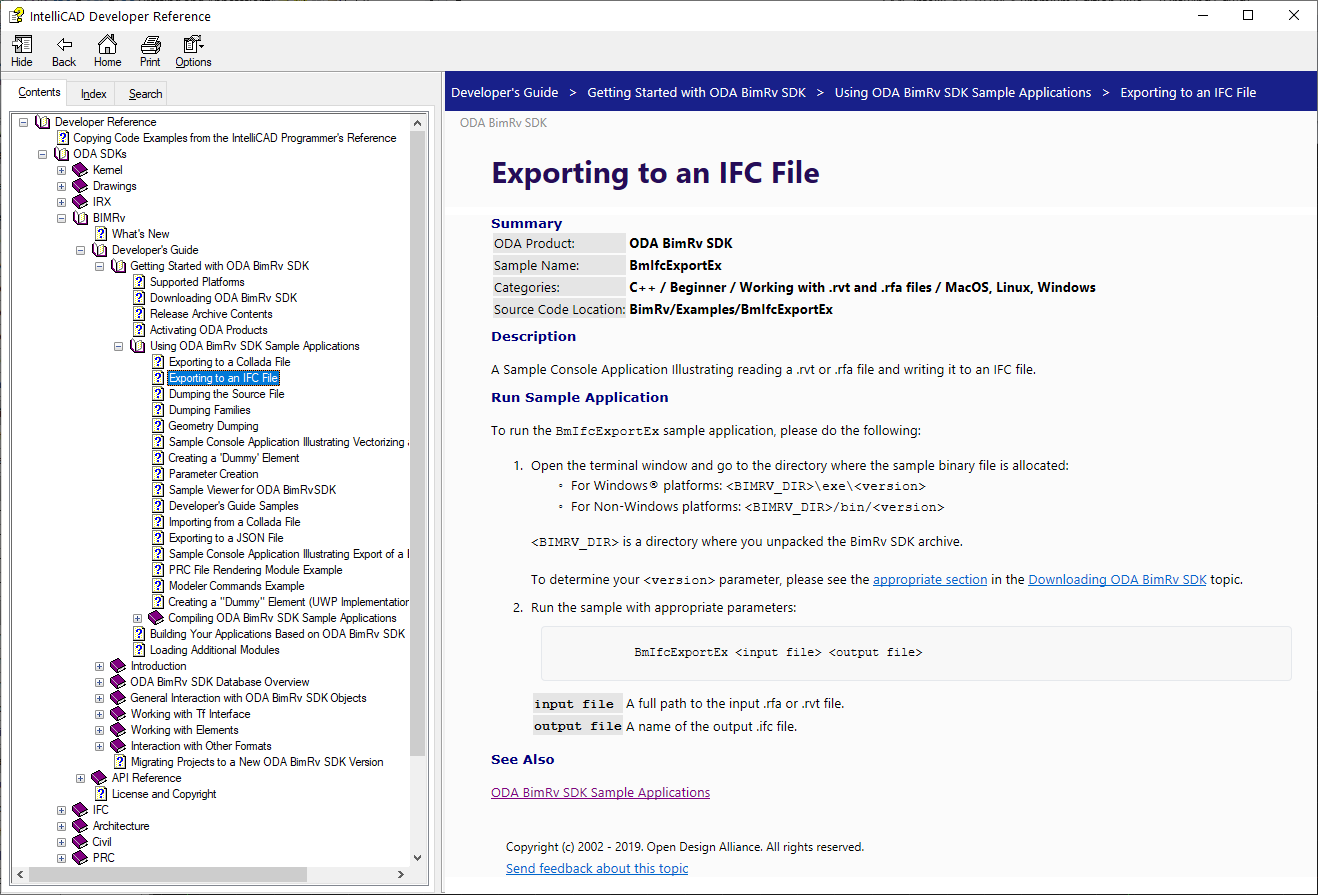Select Importing from a Collada File topic
Image resolution: width=1318 pixels, height=895 pixels.
234,522
